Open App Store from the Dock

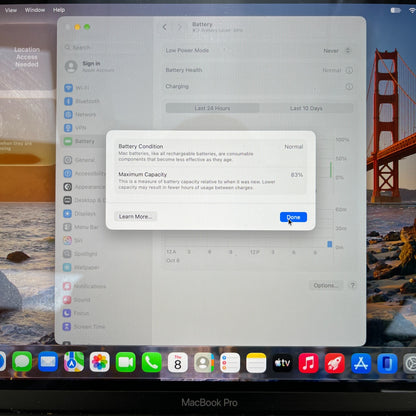click(x=361, y=363)
